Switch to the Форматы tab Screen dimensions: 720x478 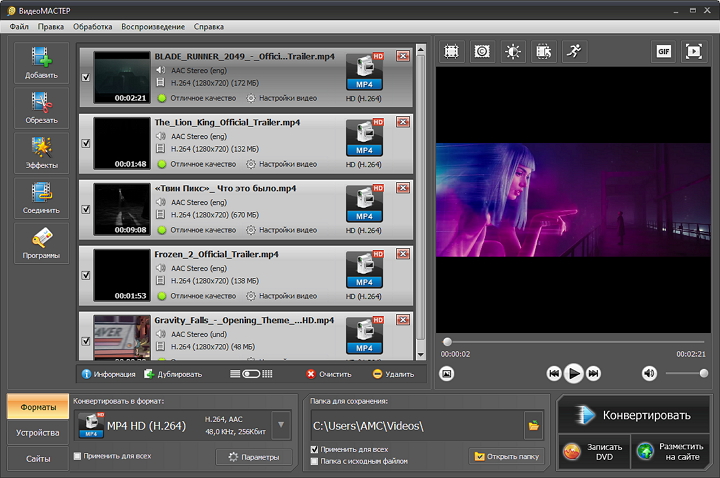pyautogui.click(x=38, y=407)
